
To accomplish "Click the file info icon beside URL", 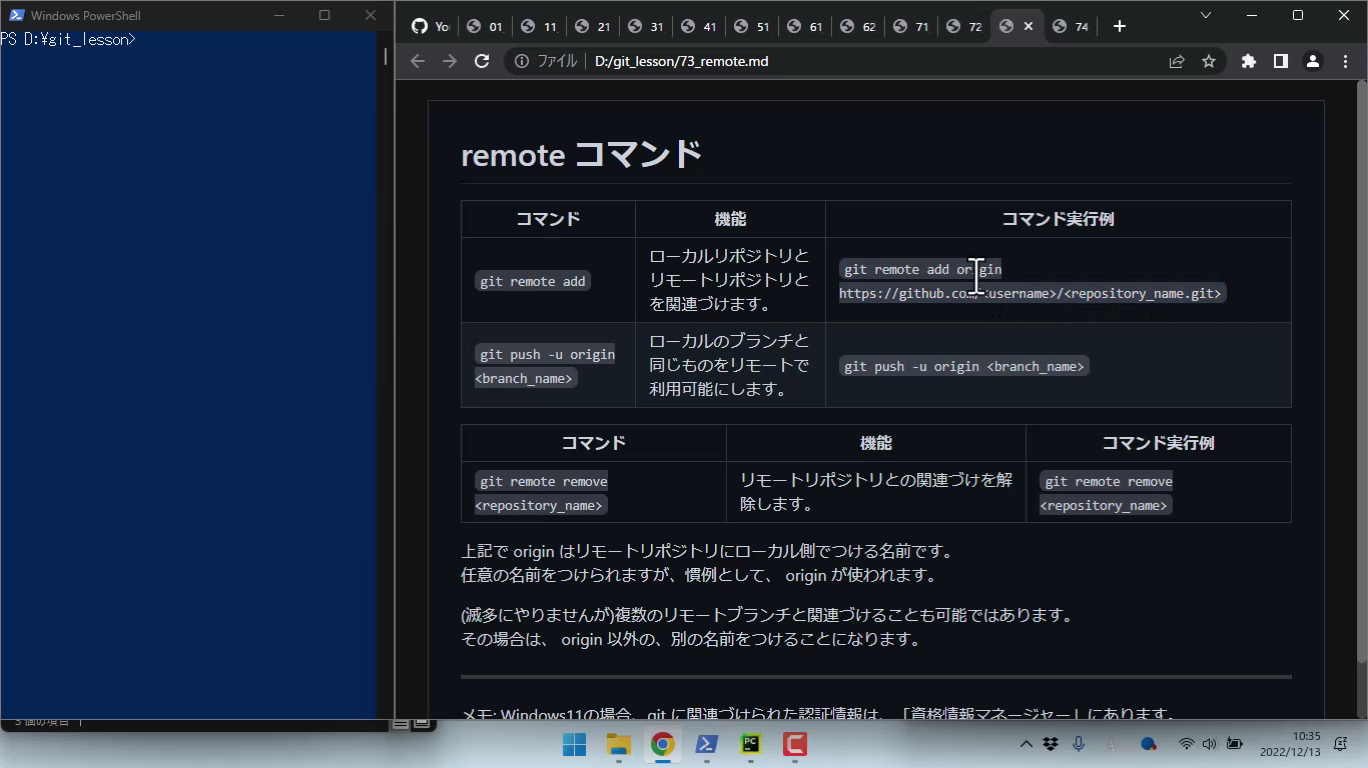I will pos(522,61).
